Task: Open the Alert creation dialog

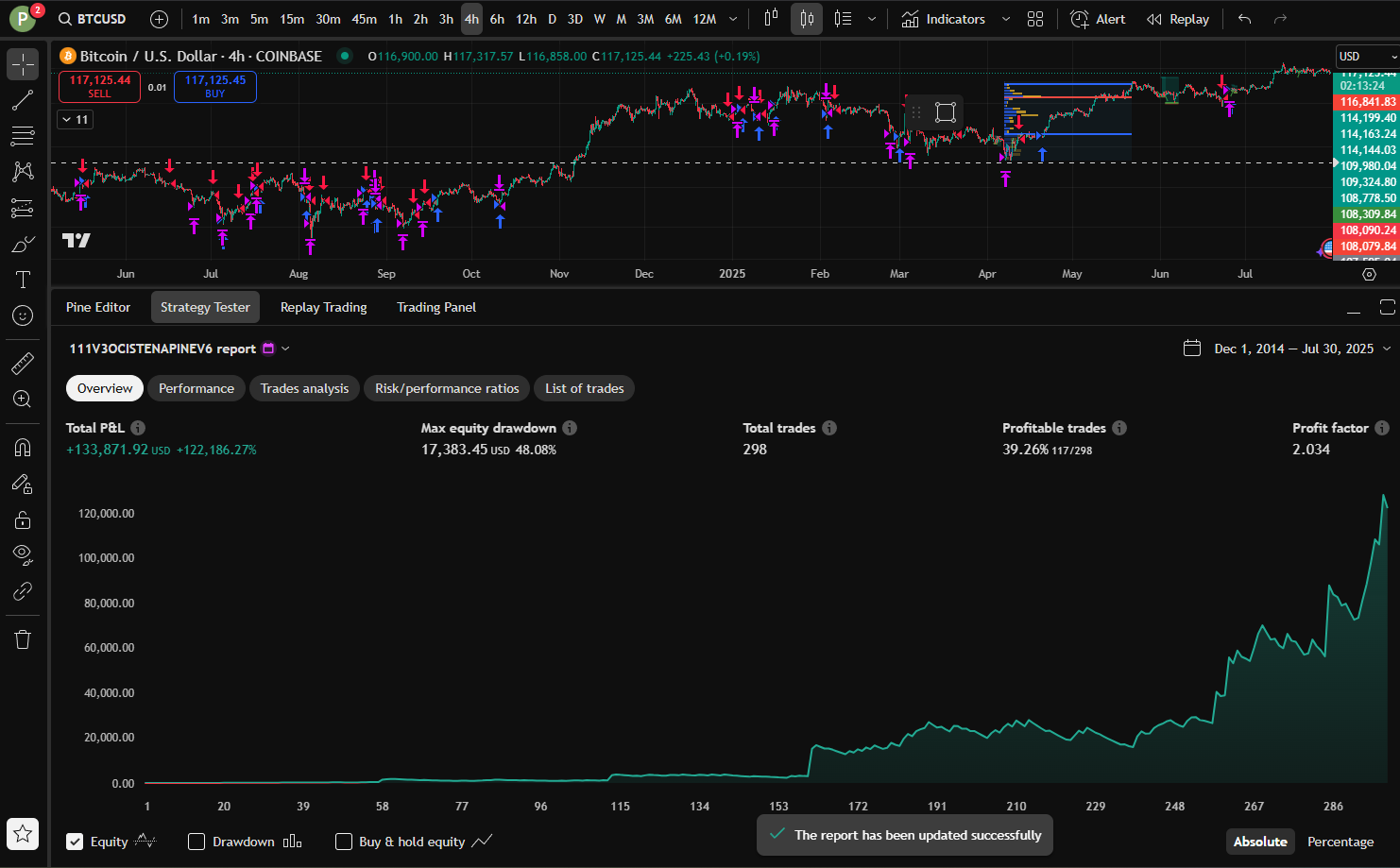Action: tap(1098, 19)
